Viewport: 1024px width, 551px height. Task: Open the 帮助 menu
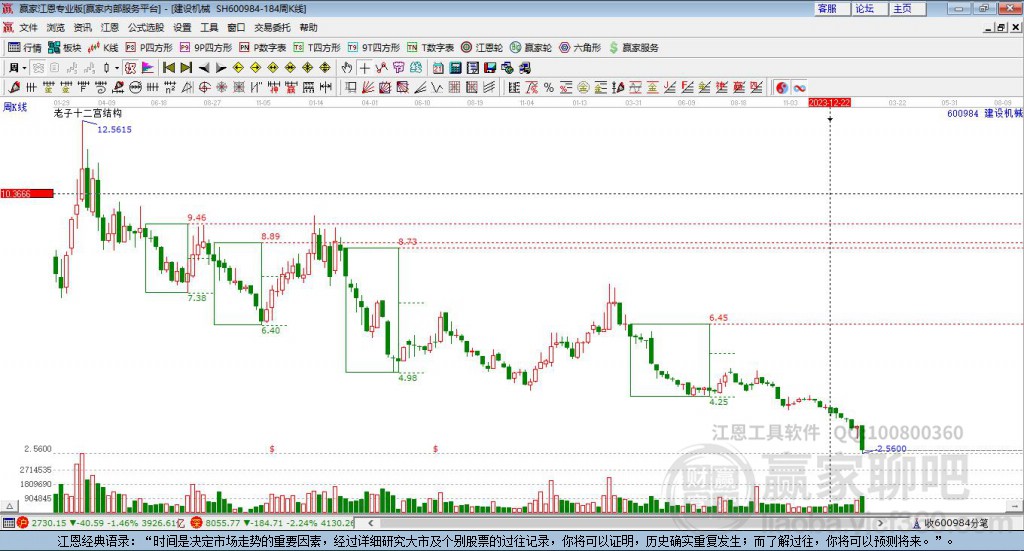[308, 27]
